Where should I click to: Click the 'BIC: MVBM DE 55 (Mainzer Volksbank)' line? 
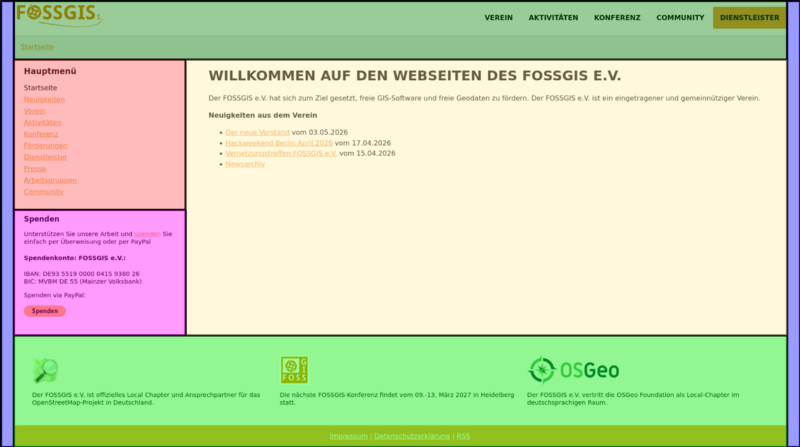pyautogui.click(x=83, y=281)
